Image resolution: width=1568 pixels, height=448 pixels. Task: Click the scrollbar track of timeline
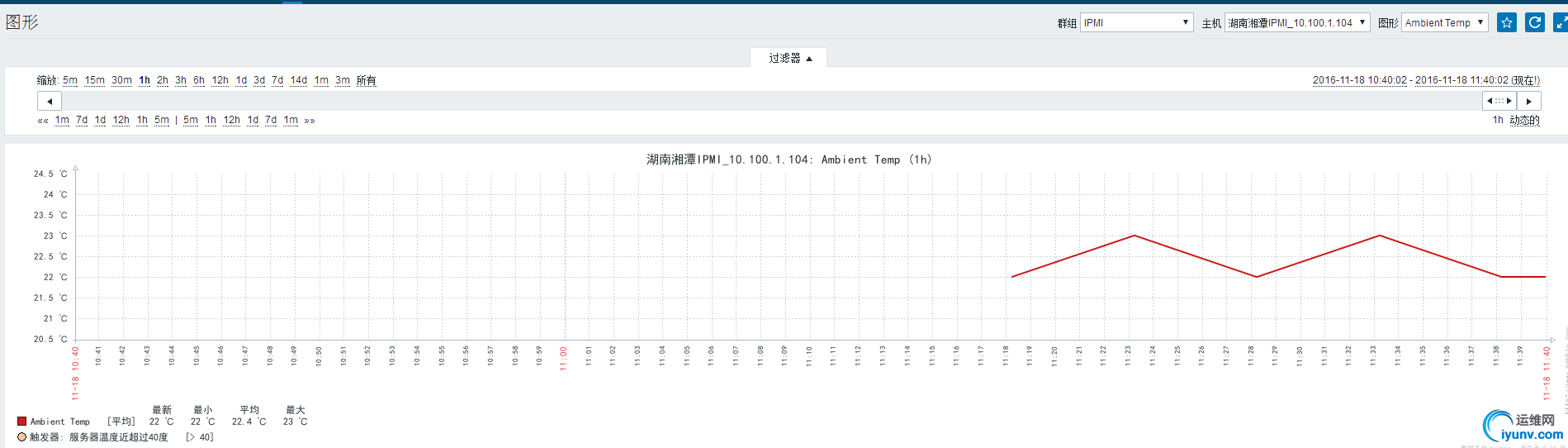772,101
